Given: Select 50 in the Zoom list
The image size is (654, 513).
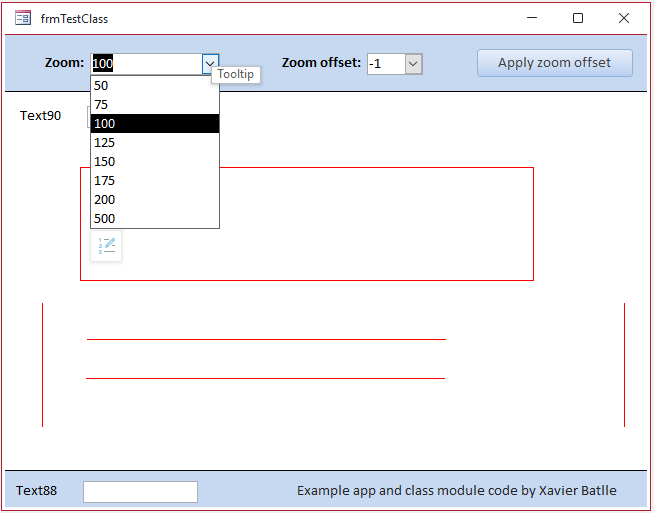Looking at the screenshot, I should (155, 86).
